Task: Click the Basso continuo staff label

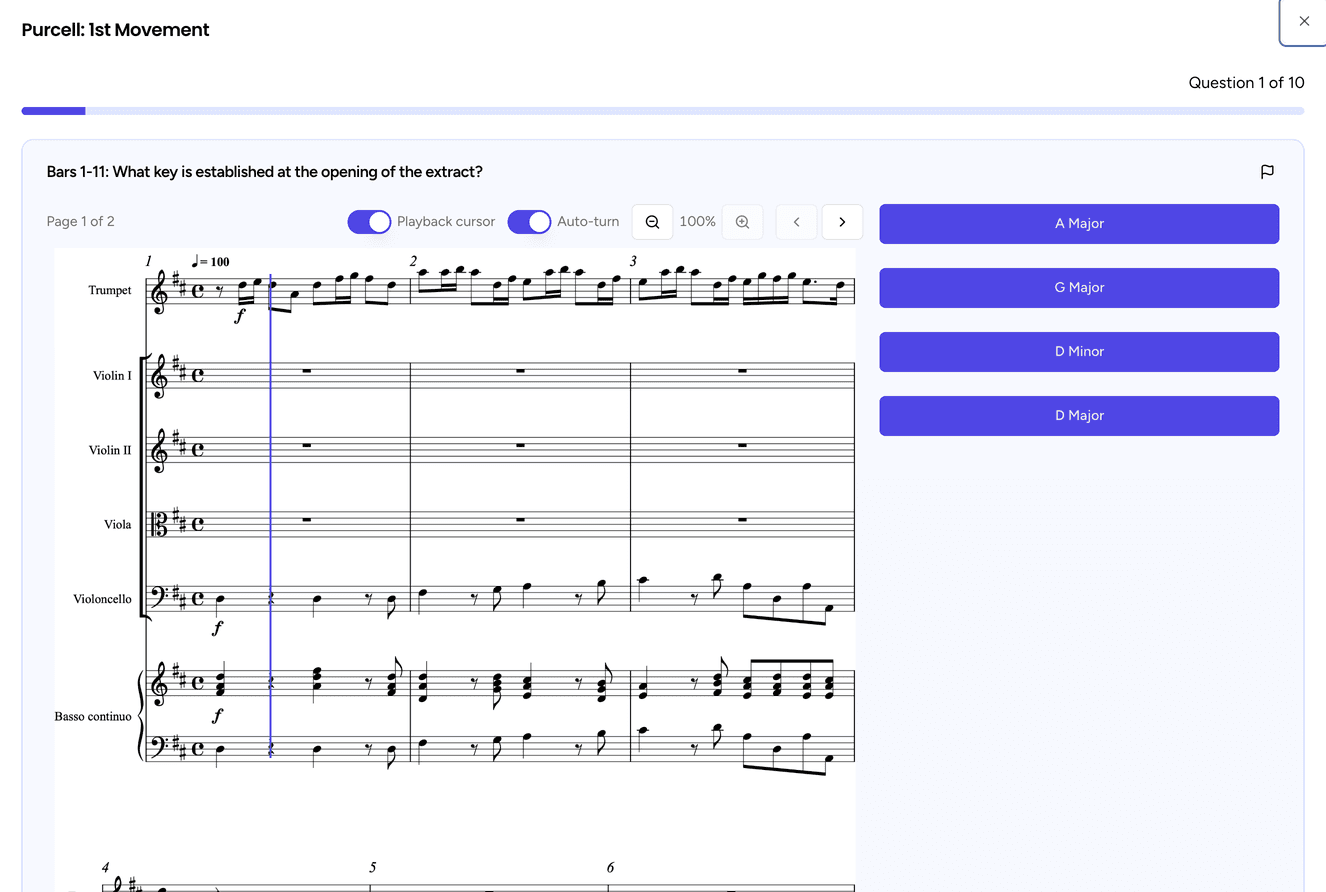Action: pos(93,717)
